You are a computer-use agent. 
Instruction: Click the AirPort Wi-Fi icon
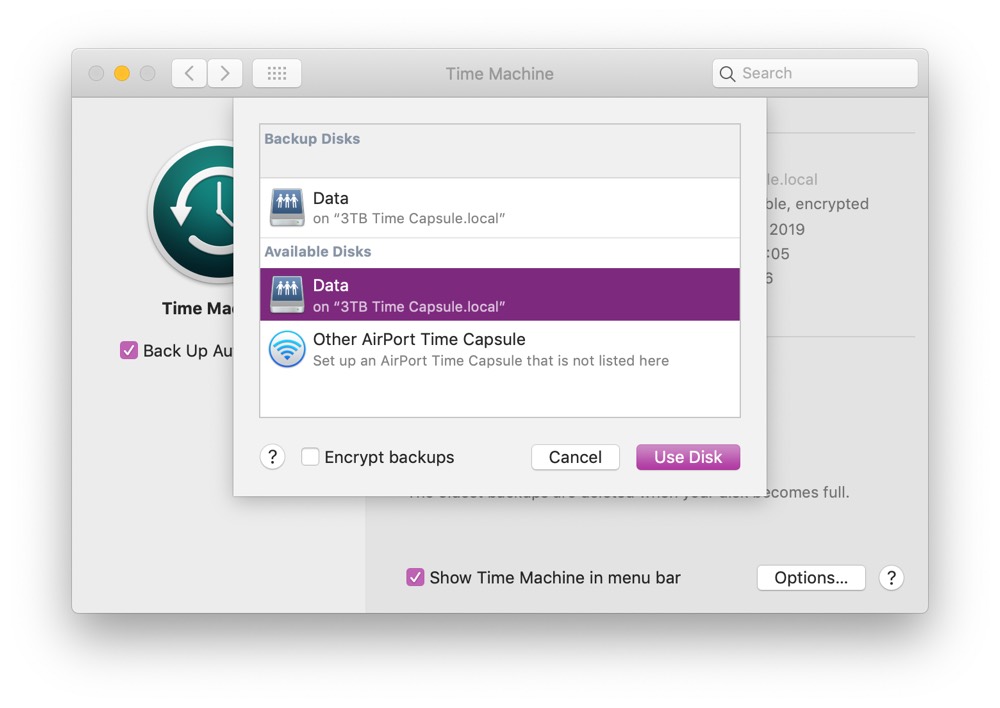(x=287, y=349)
